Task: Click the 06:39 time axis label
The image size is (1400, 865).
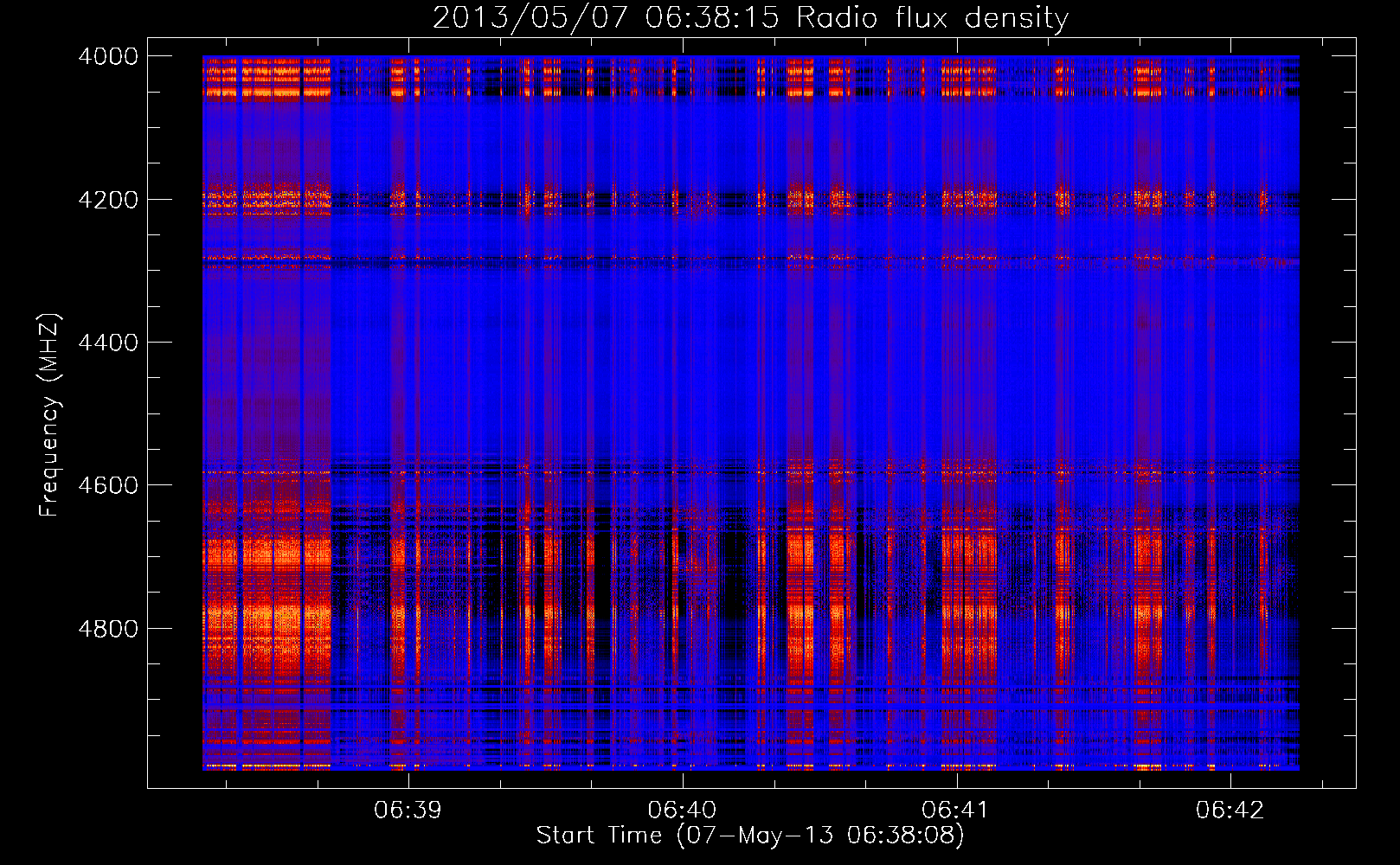Action: coord(408,810)
